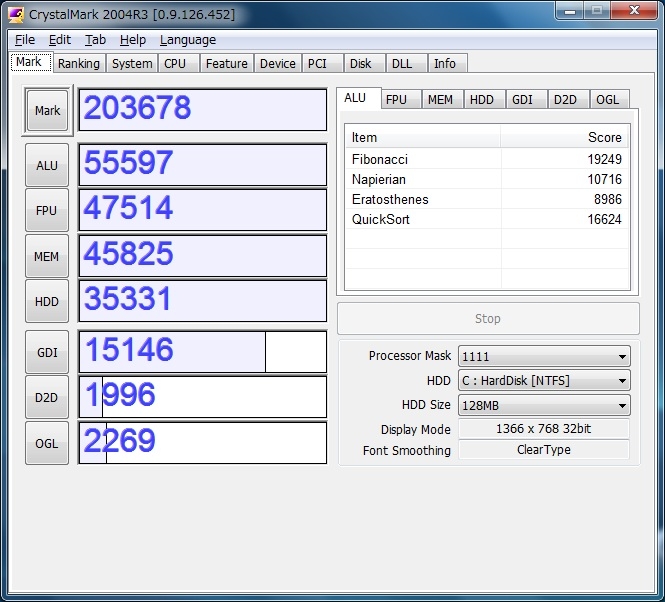Open the File menu
665x602 pixels.
pos(25,40)
